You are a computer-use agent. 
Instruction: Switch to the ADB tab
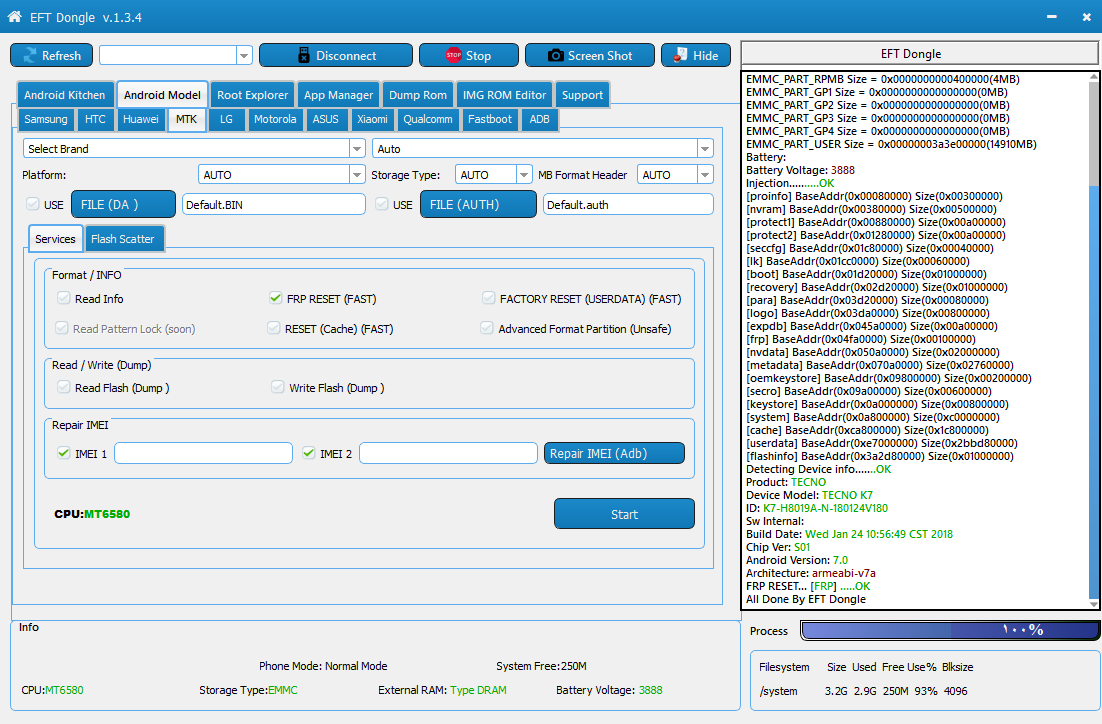click(540, 119)
